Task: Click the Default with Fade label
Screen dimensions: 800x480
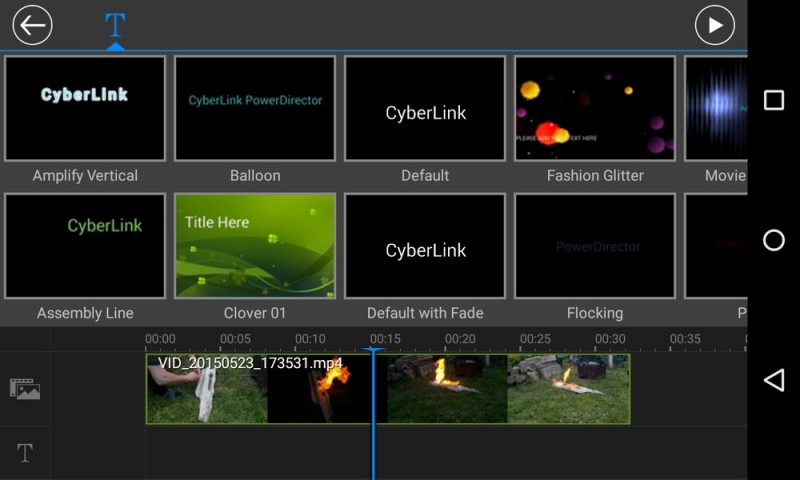Action: point(425,313)
